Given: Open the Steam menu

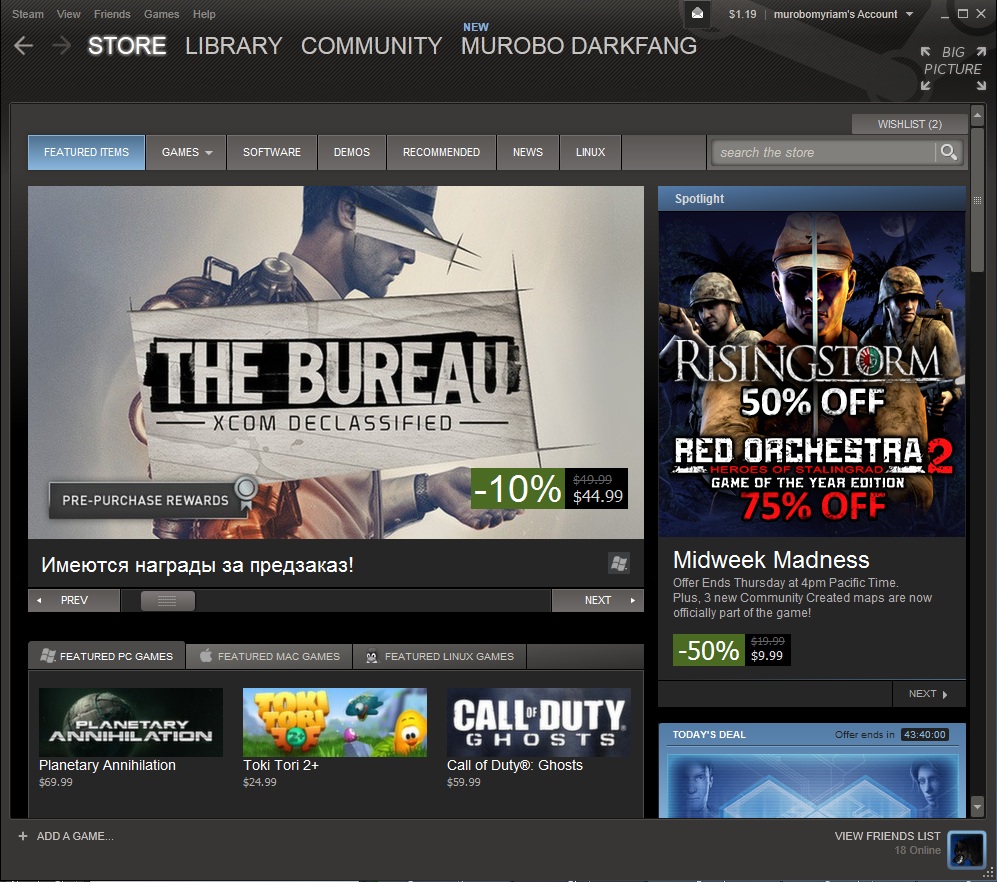Looking at the screenshot, I should point(28,14).
